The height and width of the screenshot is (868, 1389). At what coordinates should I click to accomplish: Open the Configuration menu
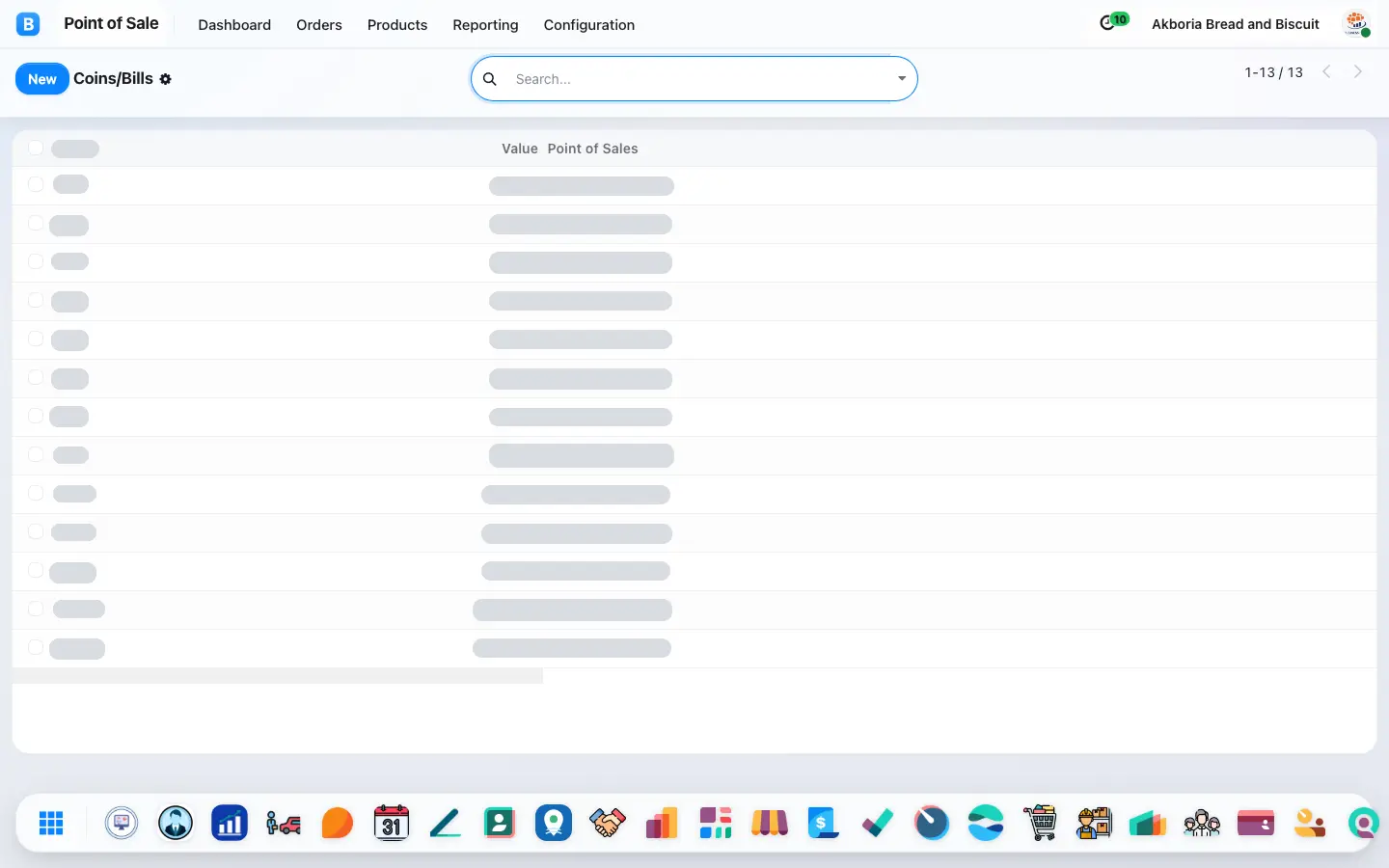tap(589, 25)
